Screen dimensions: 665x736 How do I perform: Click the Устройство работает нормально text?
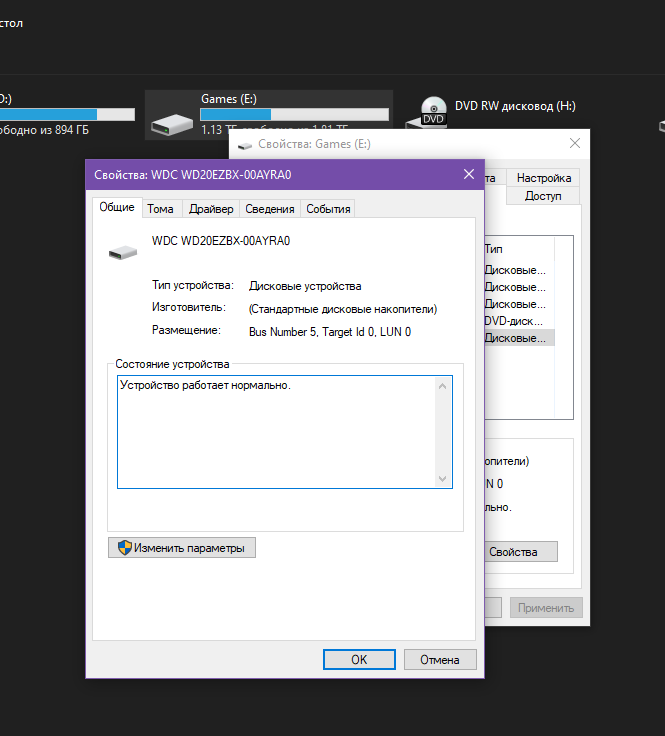[205, 385]
